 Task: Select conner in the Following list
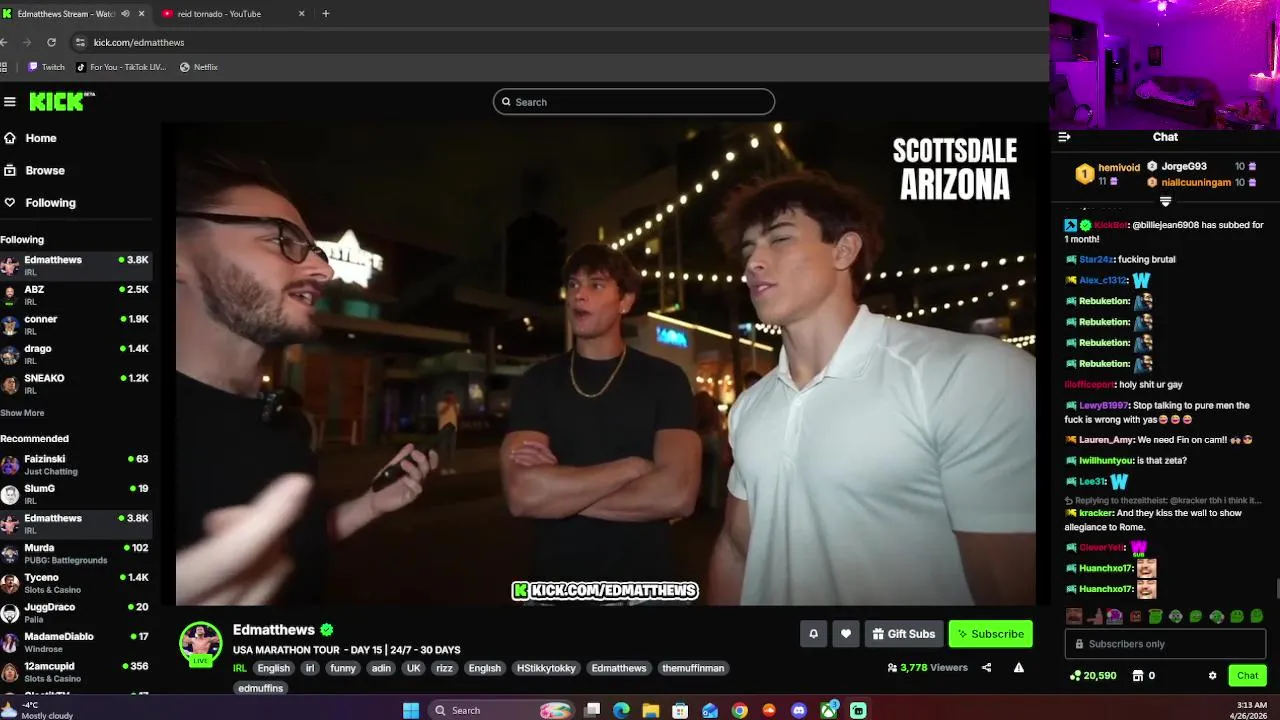coord(76,325)
